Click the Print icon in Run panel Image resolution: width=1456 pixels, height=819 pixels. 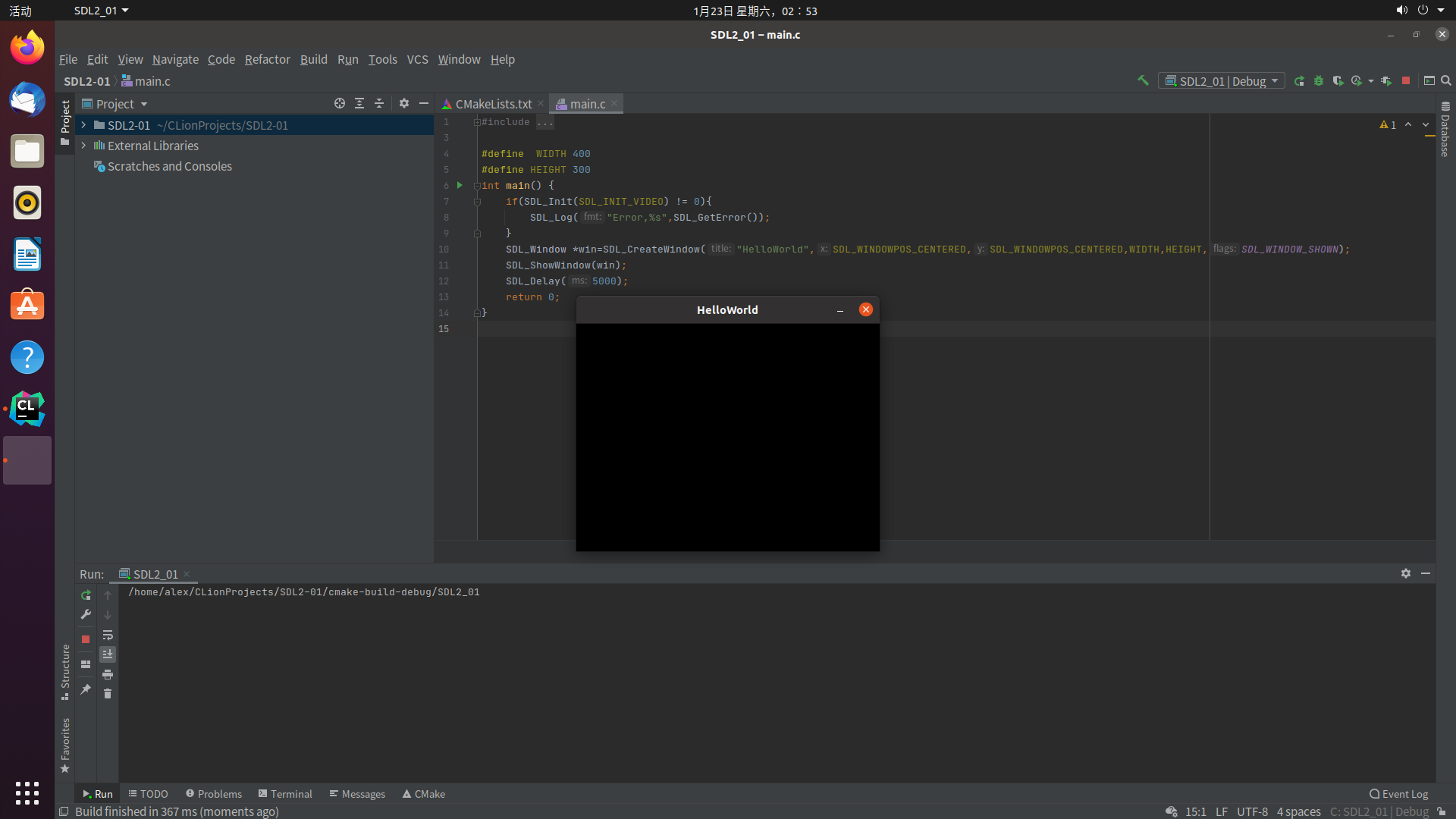coord(108,674)
